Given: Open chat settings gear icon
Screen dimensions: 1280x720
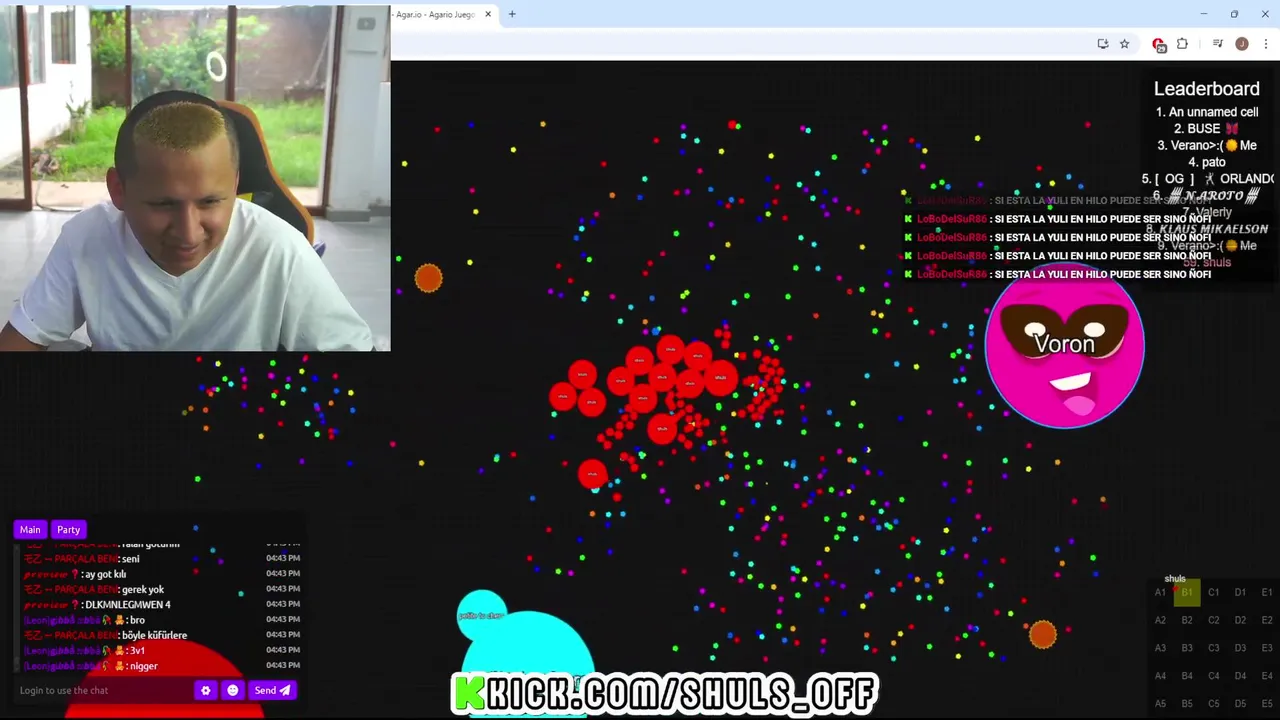Looking at the screenshot, I should coord(206,690).
